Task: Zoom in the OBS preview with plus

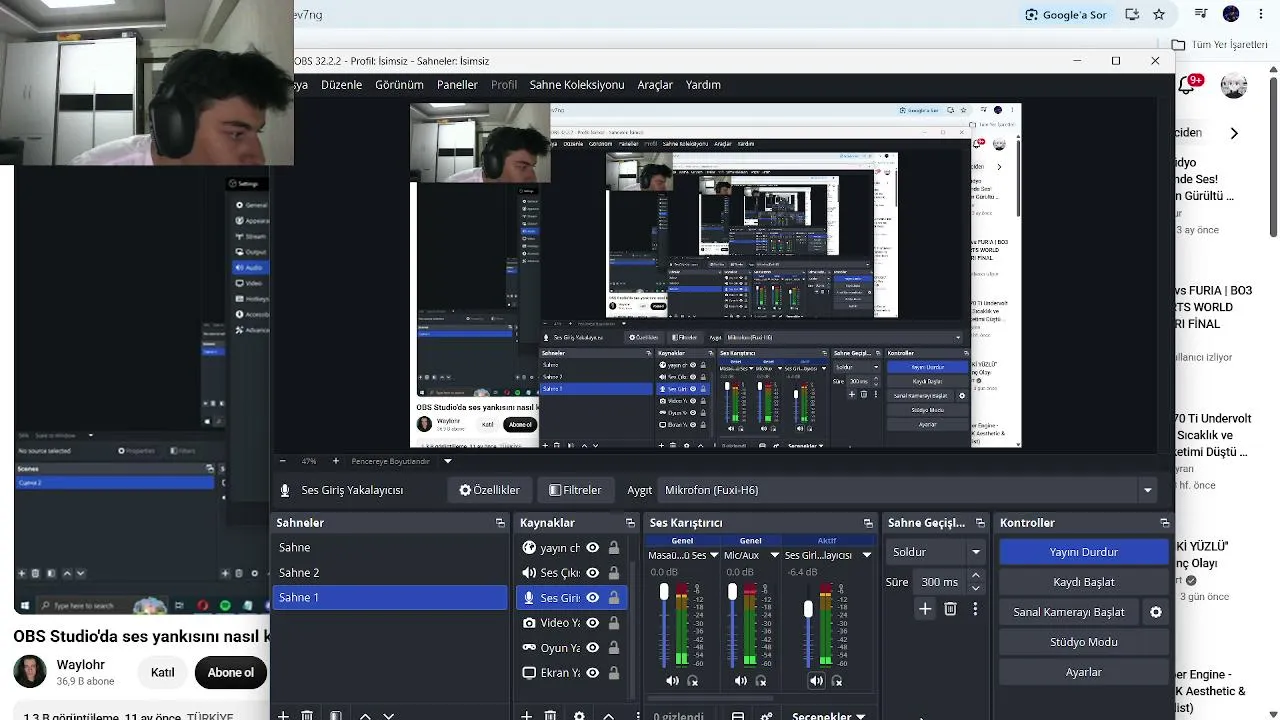Action: (x=335, y=461)
